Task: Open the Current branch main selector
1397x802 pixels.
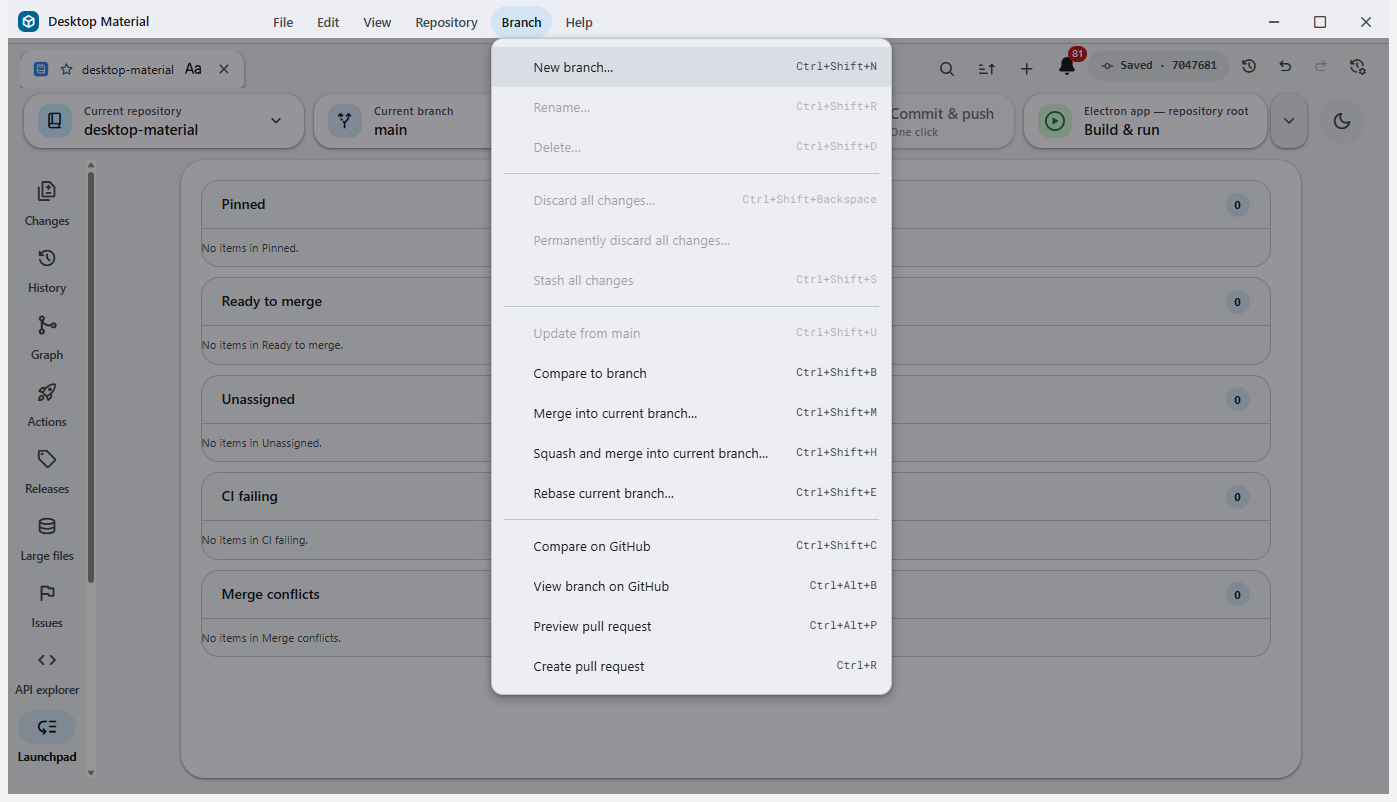Action: pos(404,121)
